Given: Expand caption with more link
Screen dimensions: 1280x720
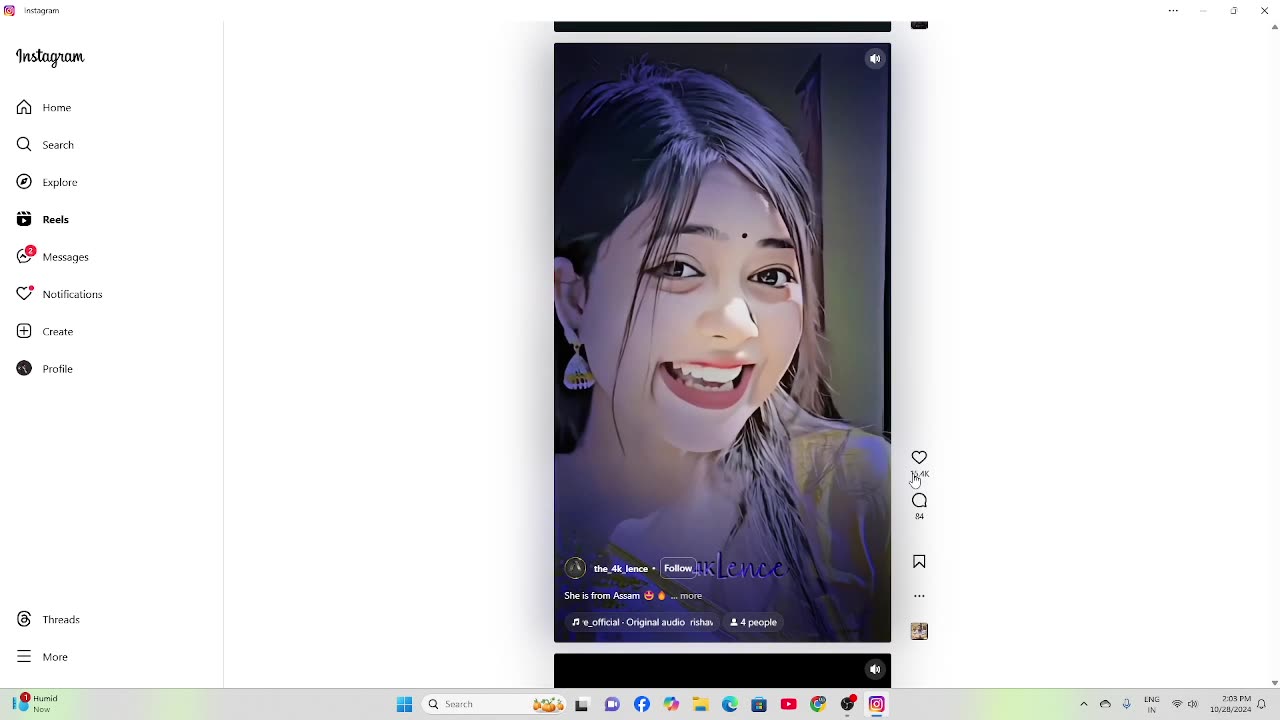Looking at the screenshot, I should [x=691, y=596].
